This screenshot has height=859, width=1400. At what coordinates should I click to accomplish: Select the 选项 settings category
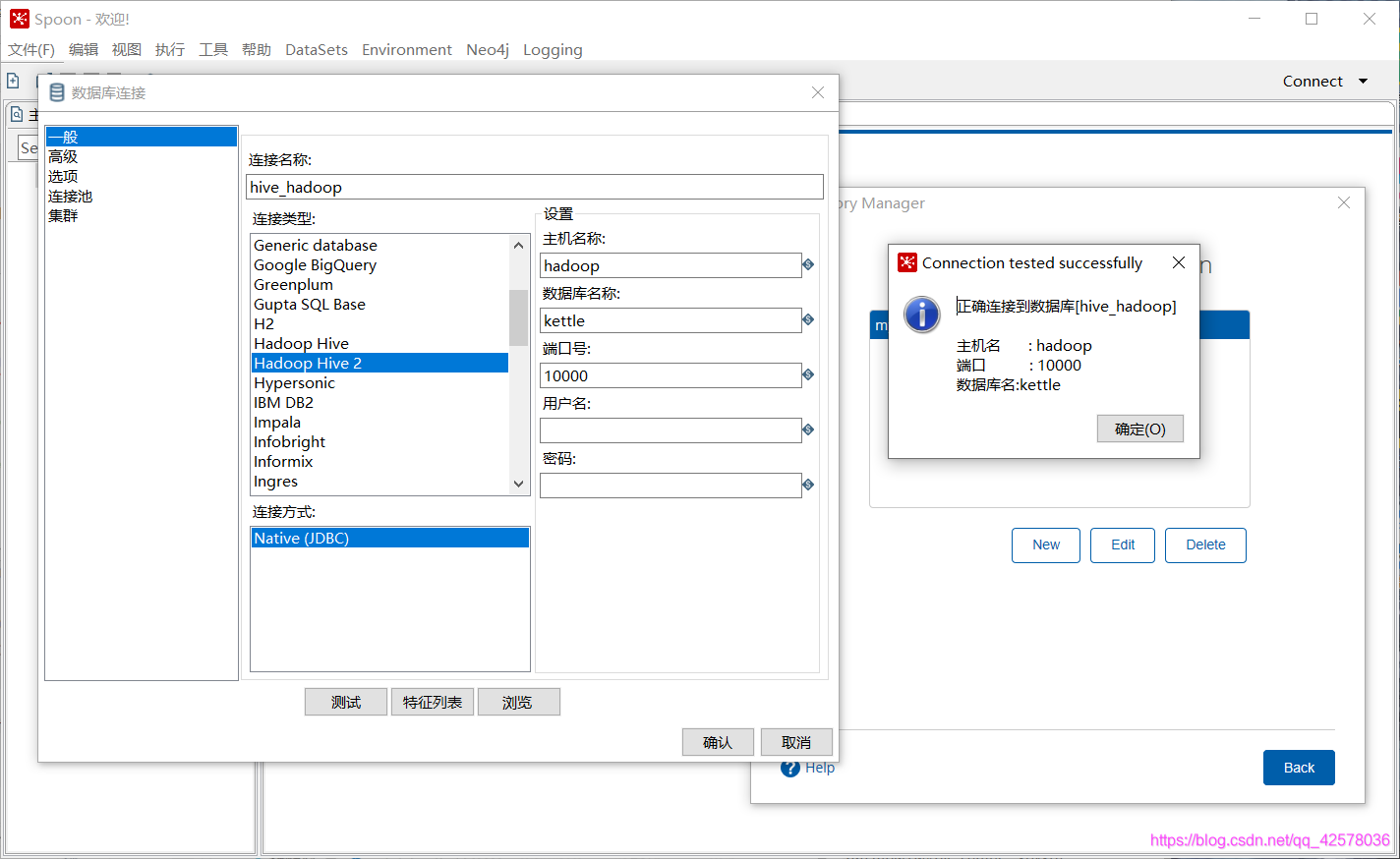coord(142,176)
